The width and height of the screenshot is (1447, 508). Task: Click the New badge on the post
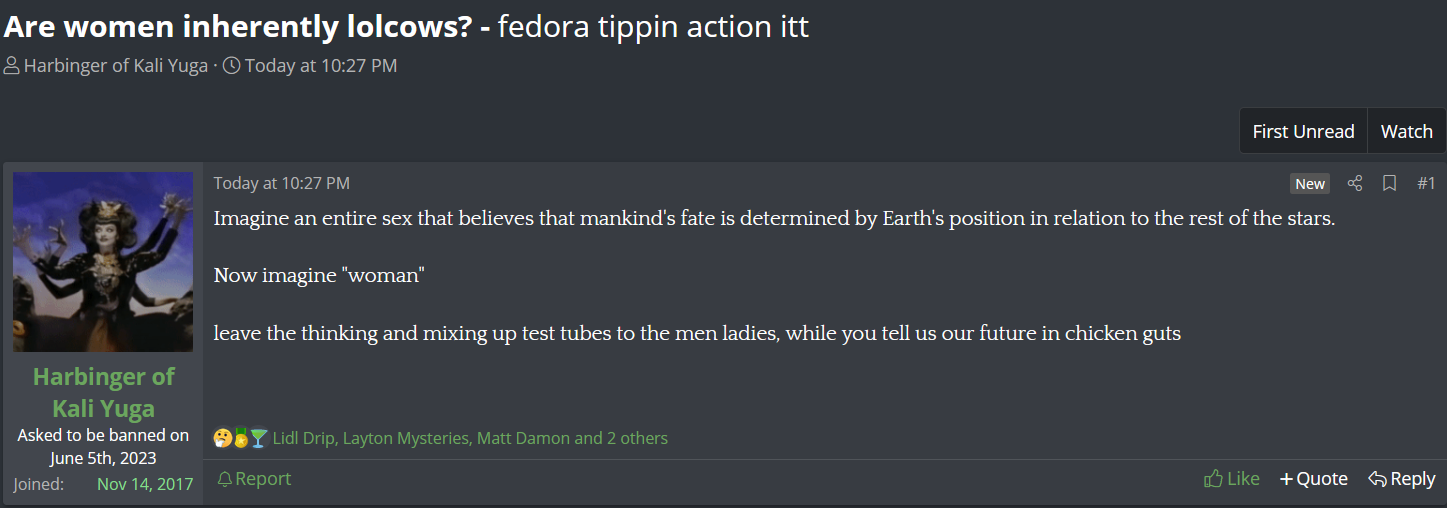point(1309,183)
